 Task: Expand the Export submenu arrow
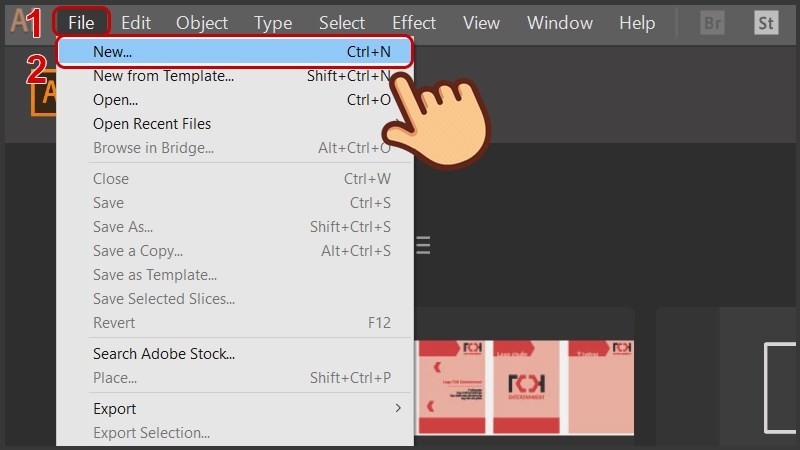click(x=397, y=408)
